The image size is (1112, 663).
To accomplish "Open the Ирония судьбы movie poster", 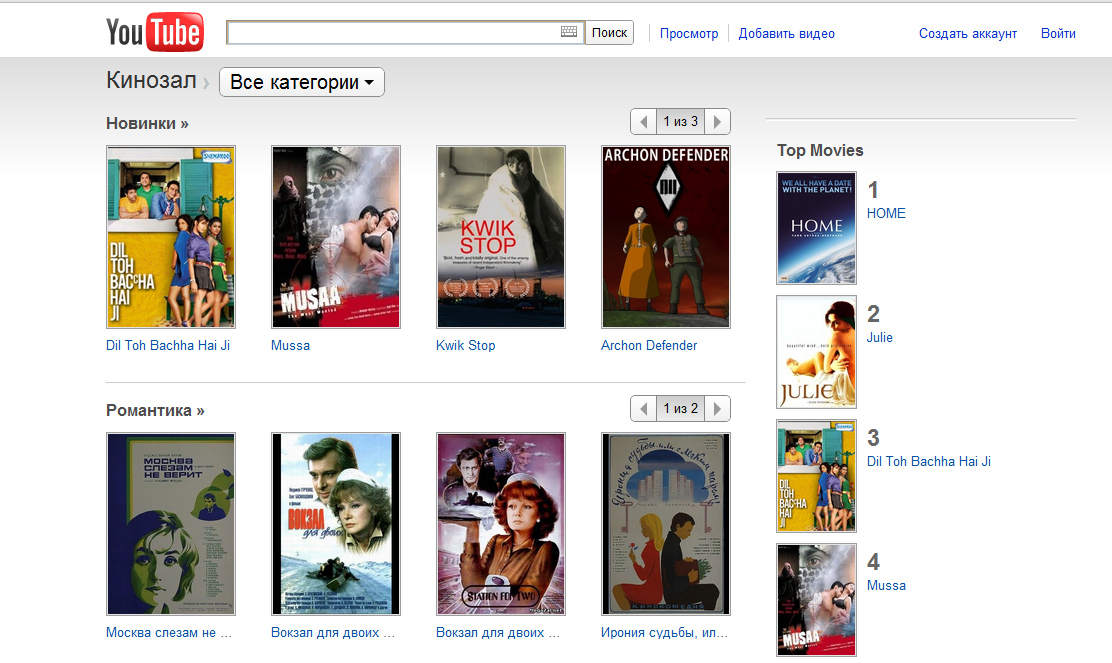I will (666, 524).
